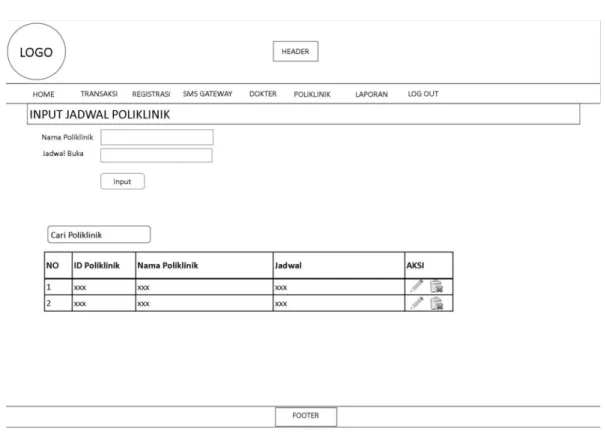This screenshot has height=438, width=606.
Task: Open the DOKTER menu
Action: coord(263,94)
